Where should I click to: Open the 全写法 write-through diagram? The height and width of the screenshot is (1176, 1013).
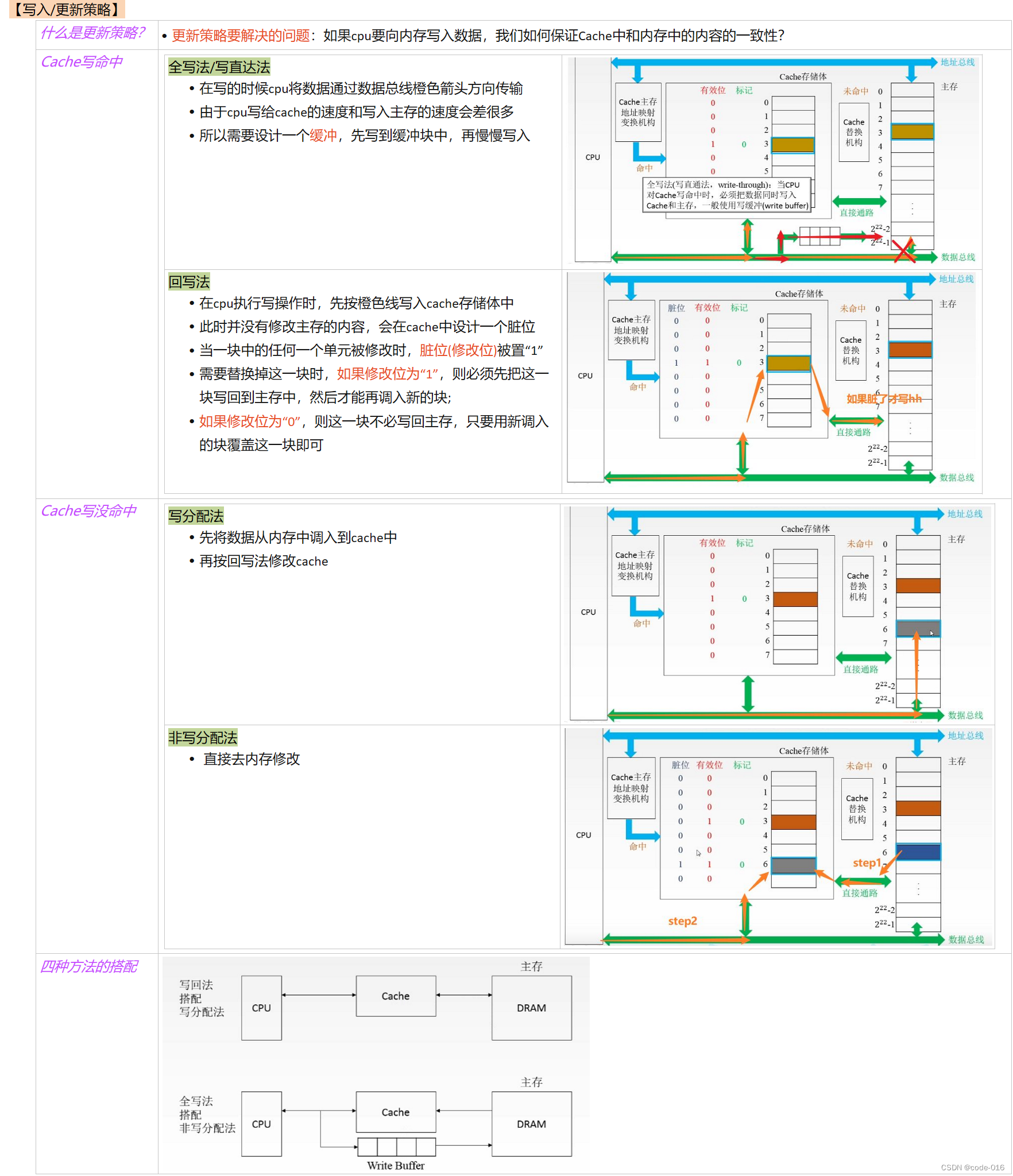[775, 160]
